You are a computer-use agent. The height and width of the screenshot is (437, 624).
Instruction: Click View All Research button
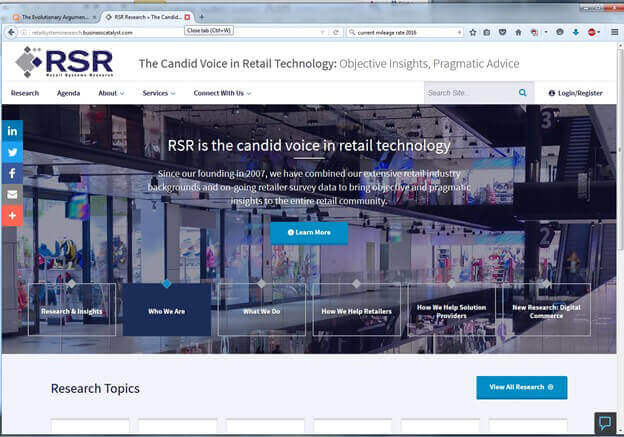[522, 387]
